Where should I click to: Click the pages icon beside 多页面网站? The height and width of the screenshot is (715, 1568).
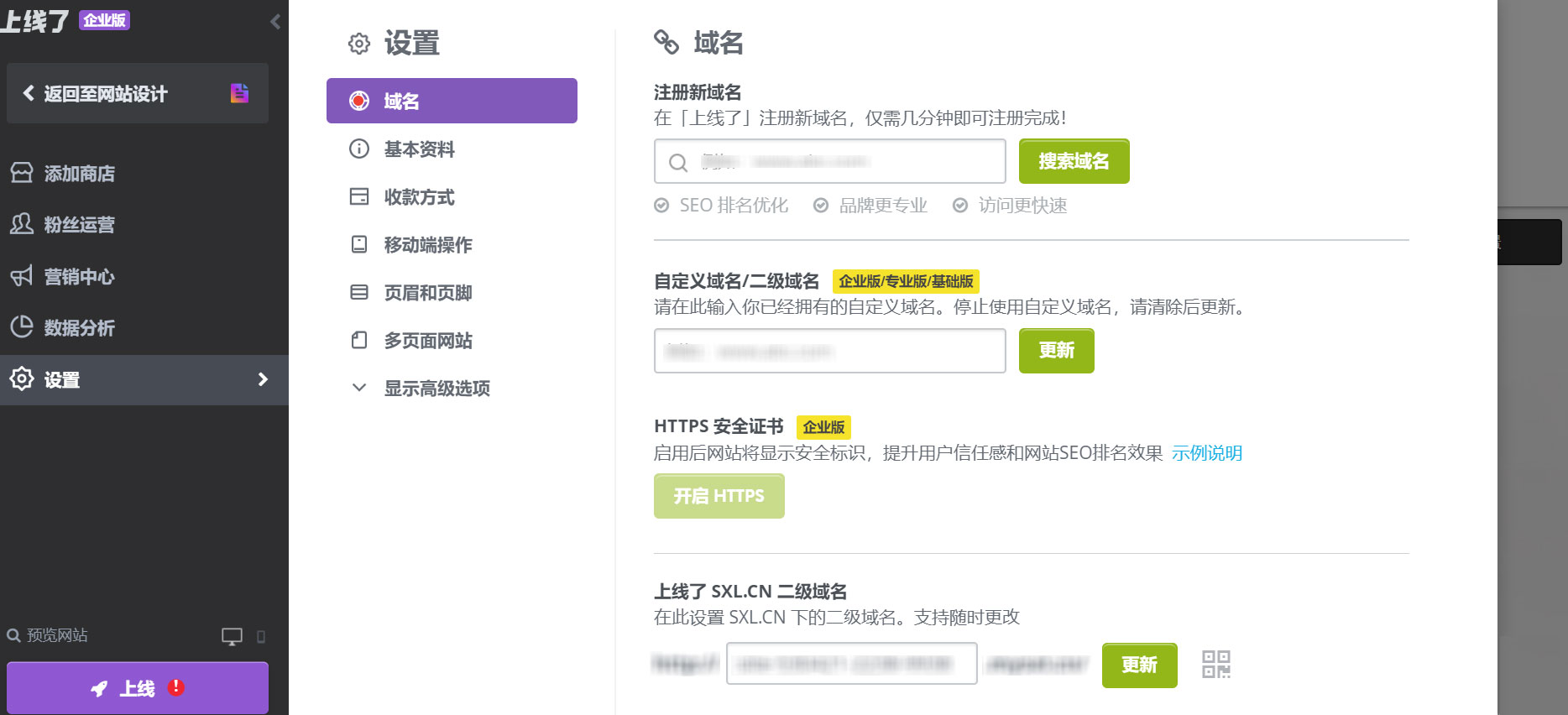click(359, 341)
